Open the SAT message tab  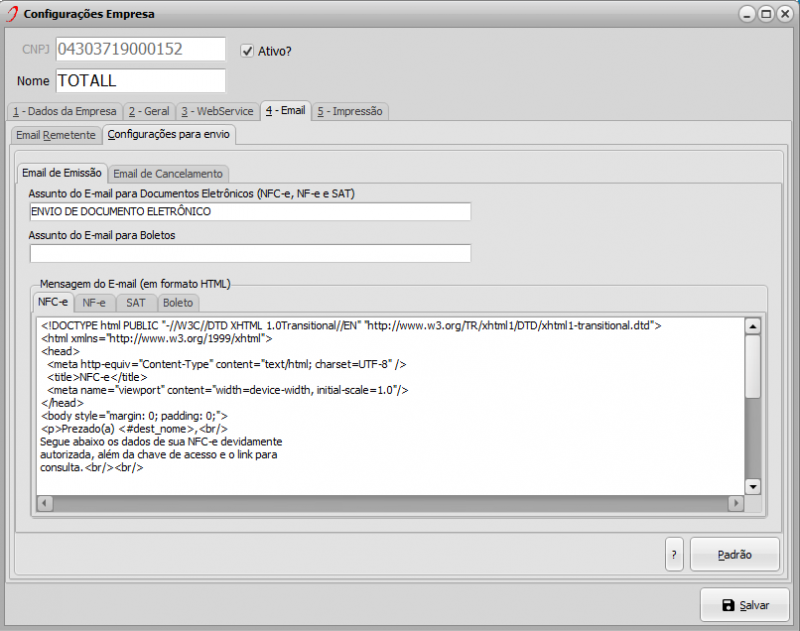click(x=136, y=302)
